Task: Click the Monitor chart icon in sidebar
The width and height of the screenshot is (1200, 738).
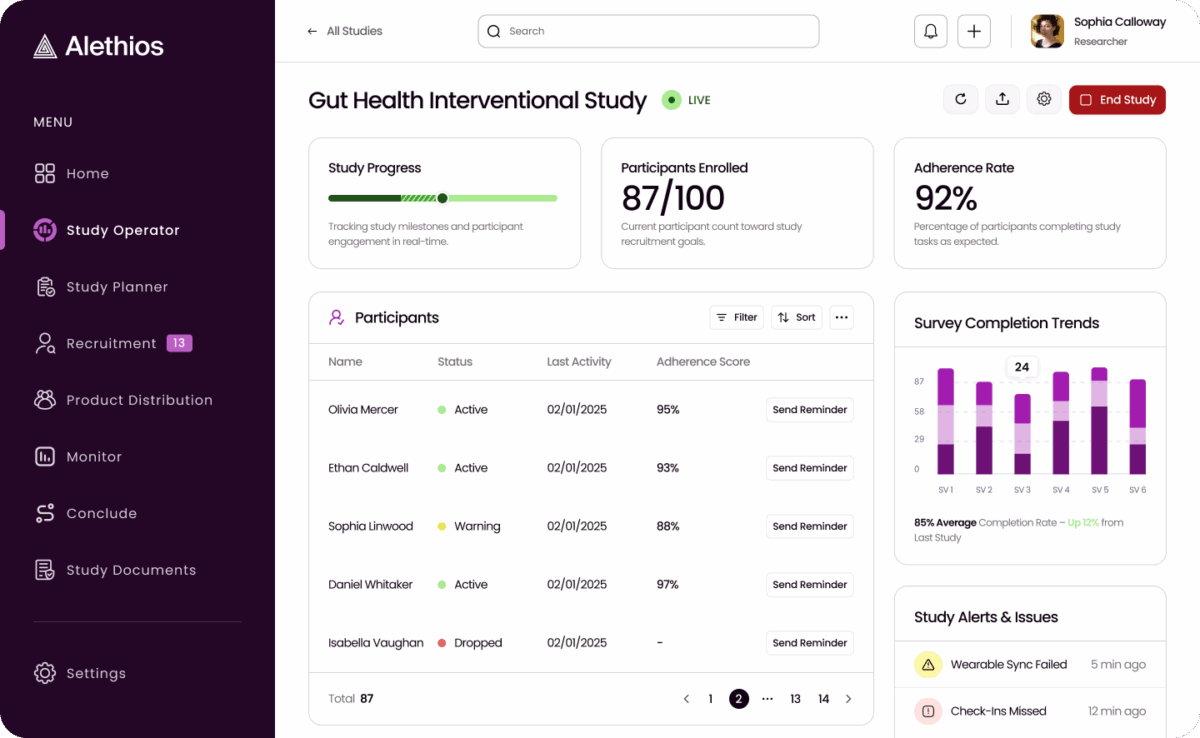Action: [45, 457]
